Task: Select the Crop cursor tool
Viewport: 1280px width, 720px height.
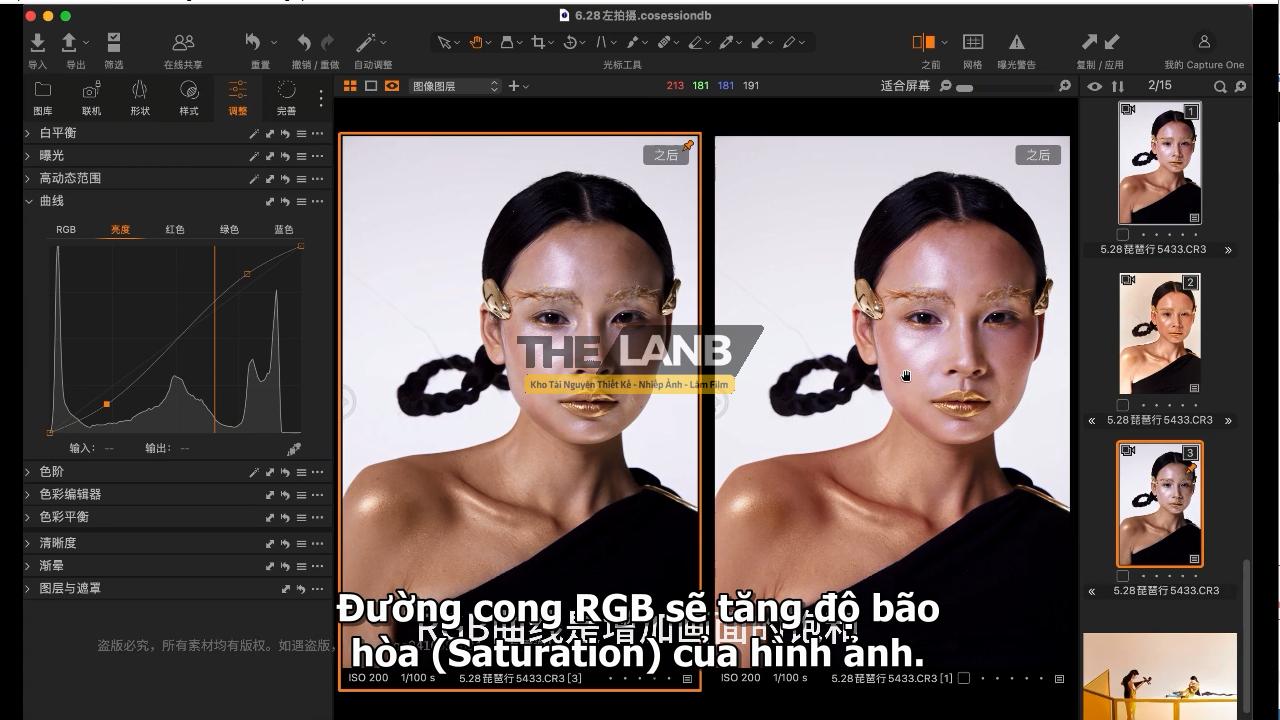Action: click(x=538, y=42)
